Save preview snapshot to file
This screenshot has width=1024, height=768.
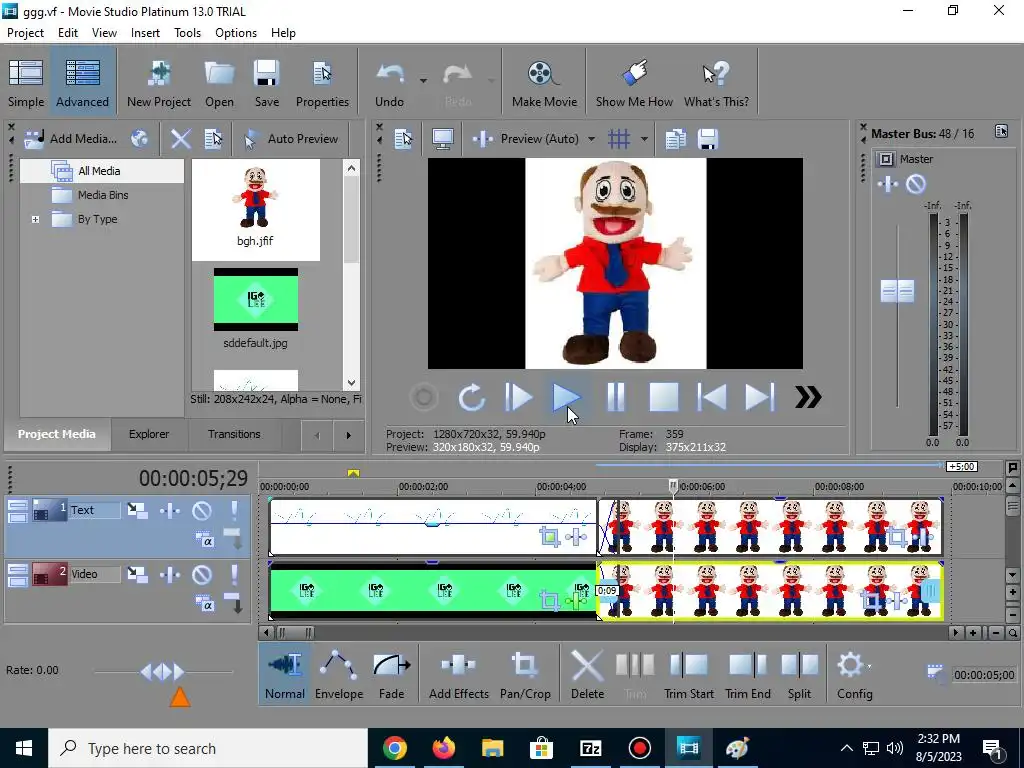coord(708,138)
